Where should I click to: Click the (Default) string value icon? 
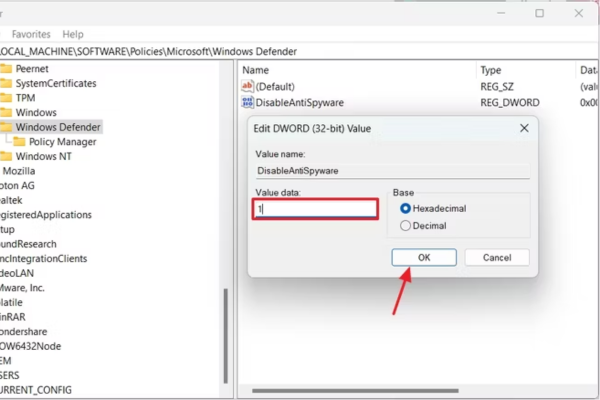247,87
